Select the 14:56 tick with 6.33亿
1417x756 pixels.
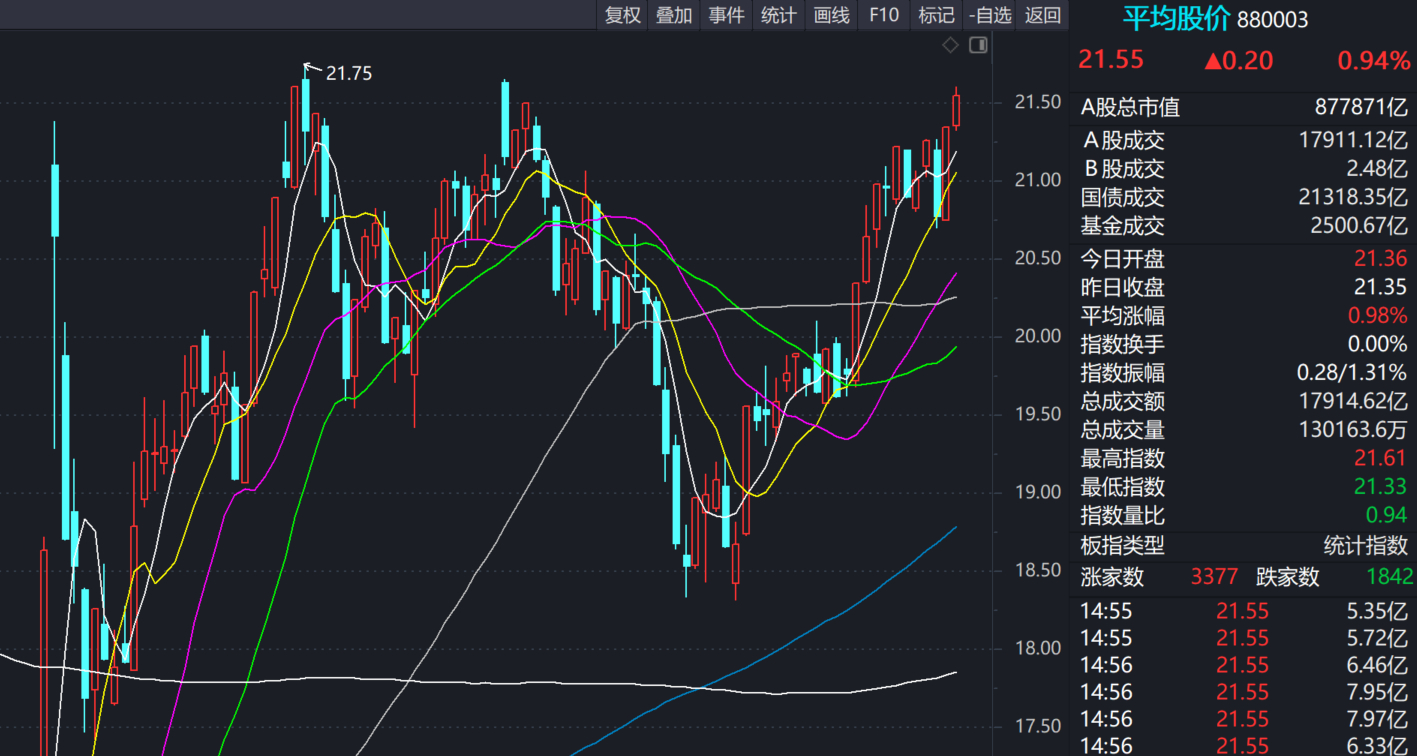pos(1244,745)
